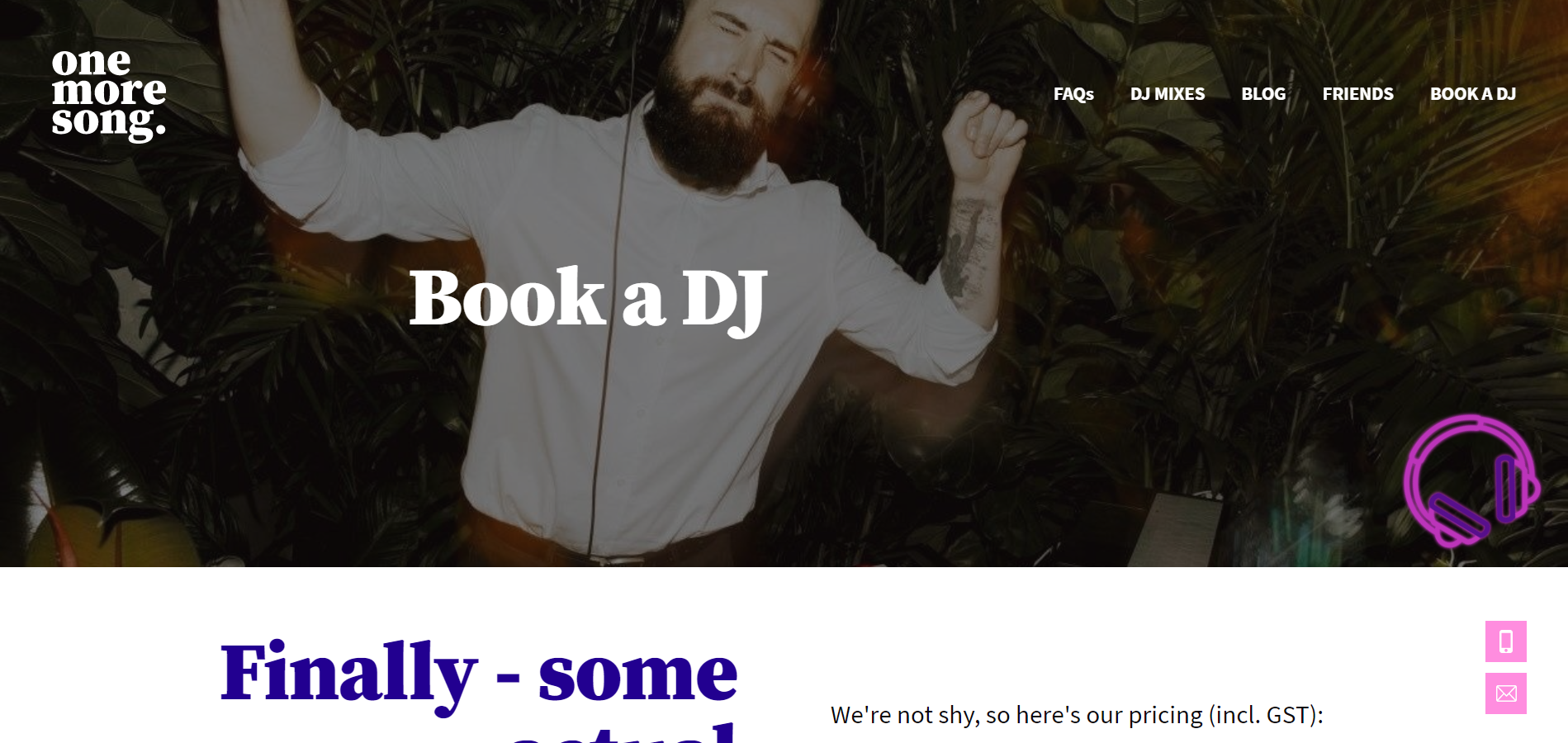Visit the FRIENDS page

pyautogui.click(x=1357, y=94)
